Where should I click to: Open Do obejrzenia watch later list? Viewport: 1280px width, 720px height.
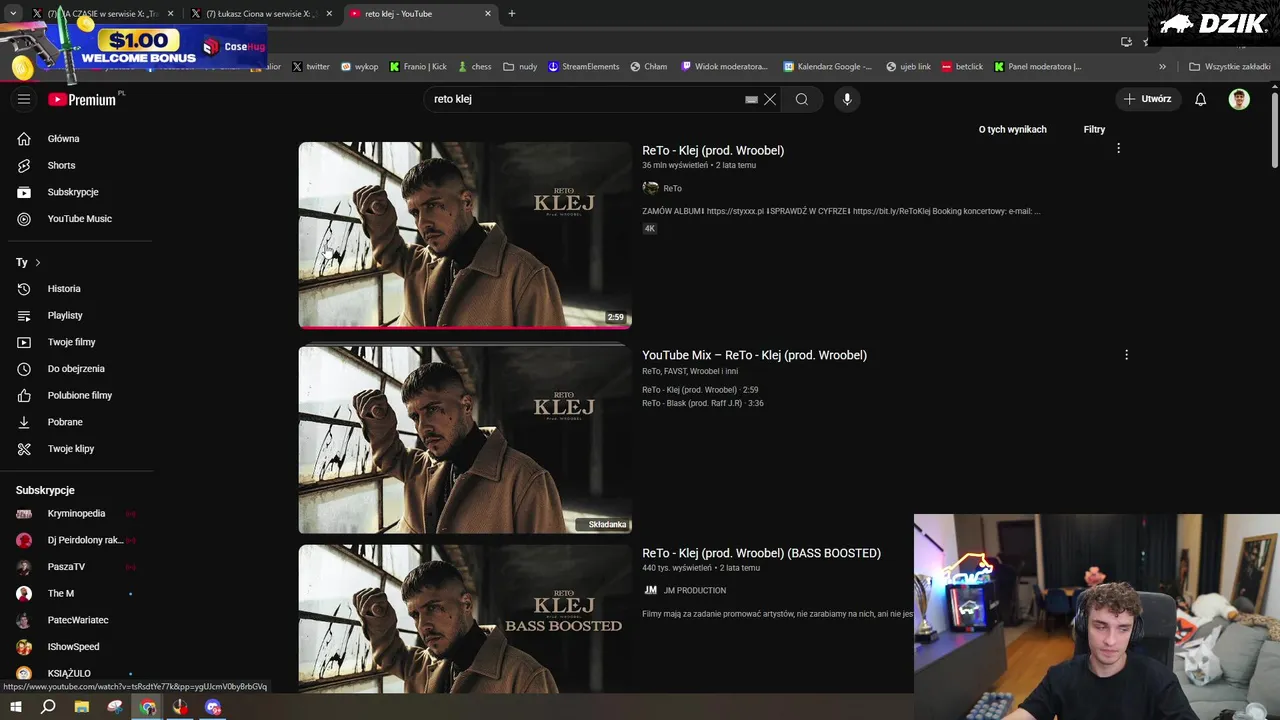pyautogui.click(x=77, y=369)
